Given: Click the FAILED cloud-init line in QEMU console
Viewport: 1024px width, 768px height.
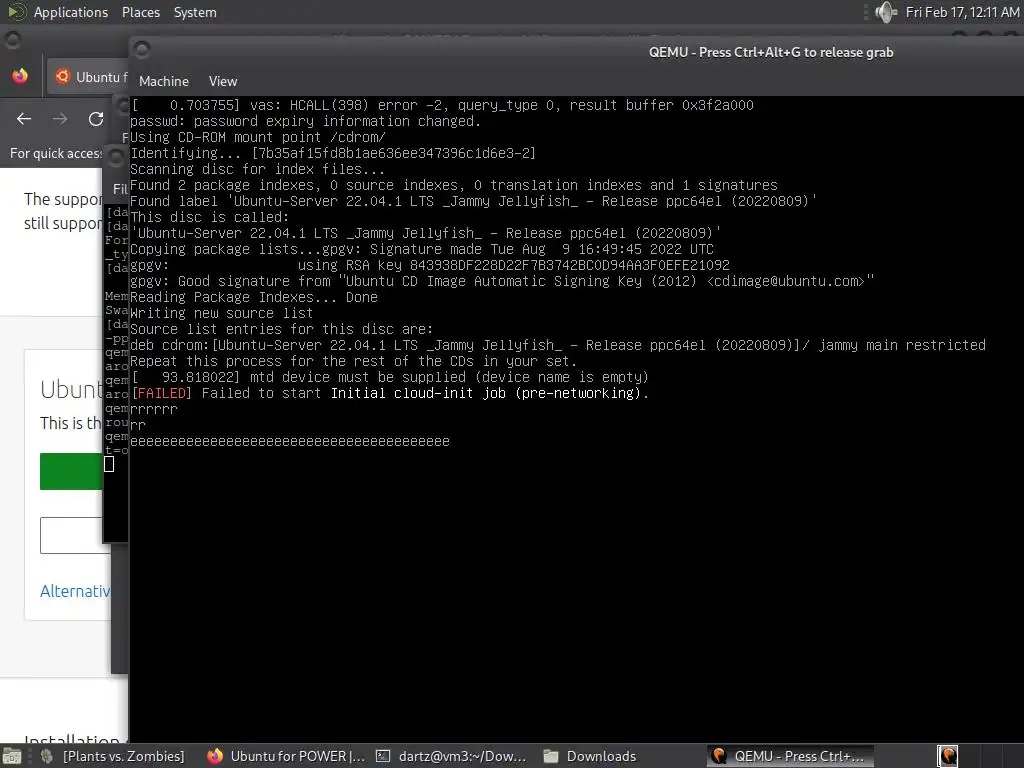Looking at the screenshot, I should pyautogui.click(x=390, y=393).
